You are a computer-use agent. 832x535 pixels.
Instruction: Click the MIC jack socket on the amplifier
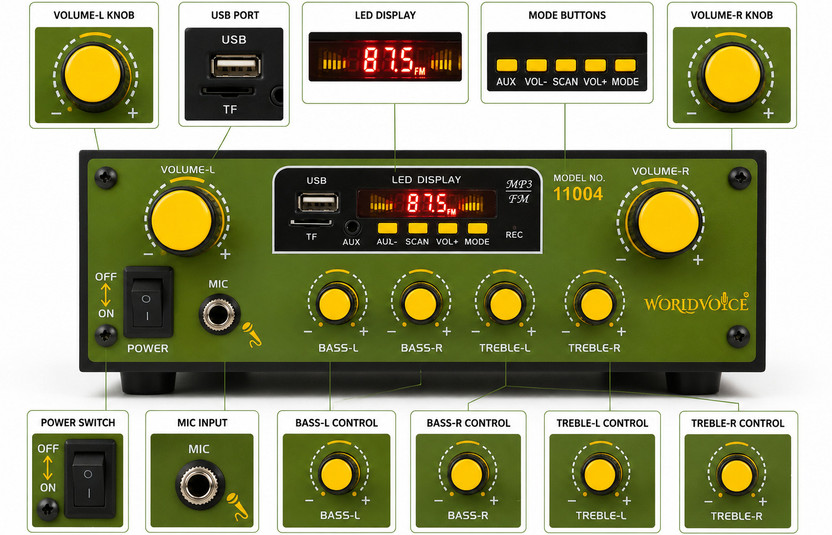[219, 315]
